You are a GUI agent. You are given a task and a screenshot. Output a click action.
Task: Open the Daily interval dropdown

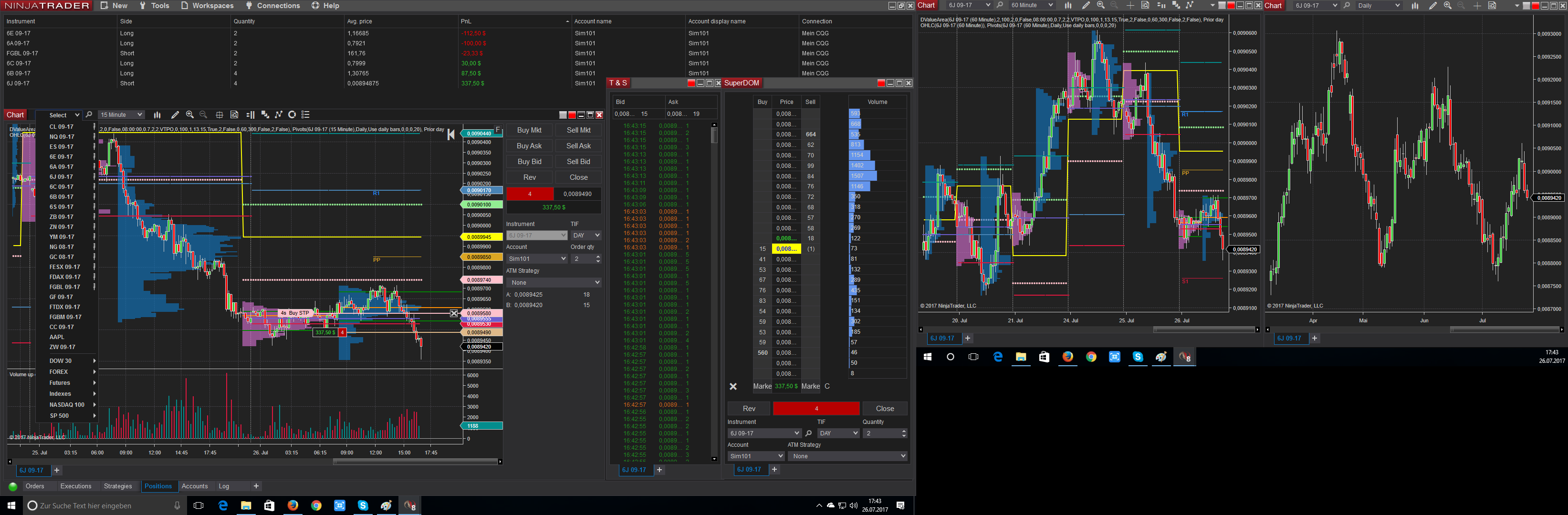pyautogui.click(x=1379, y=5)
